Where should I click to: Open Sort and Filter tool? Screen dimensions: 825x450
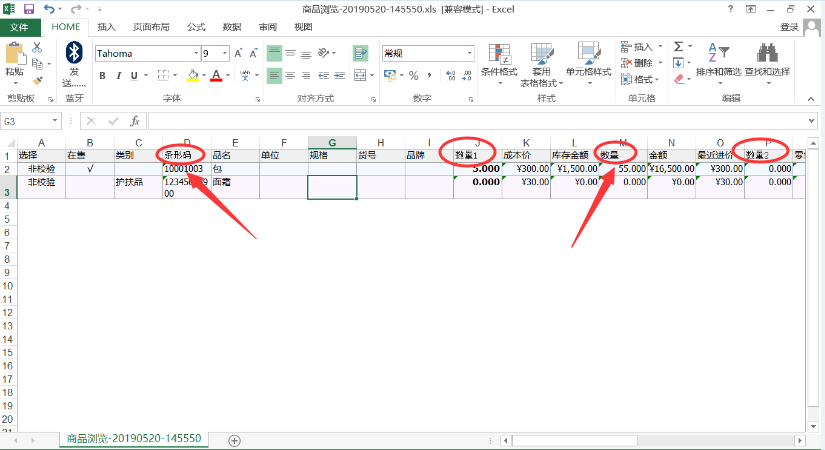718,58
